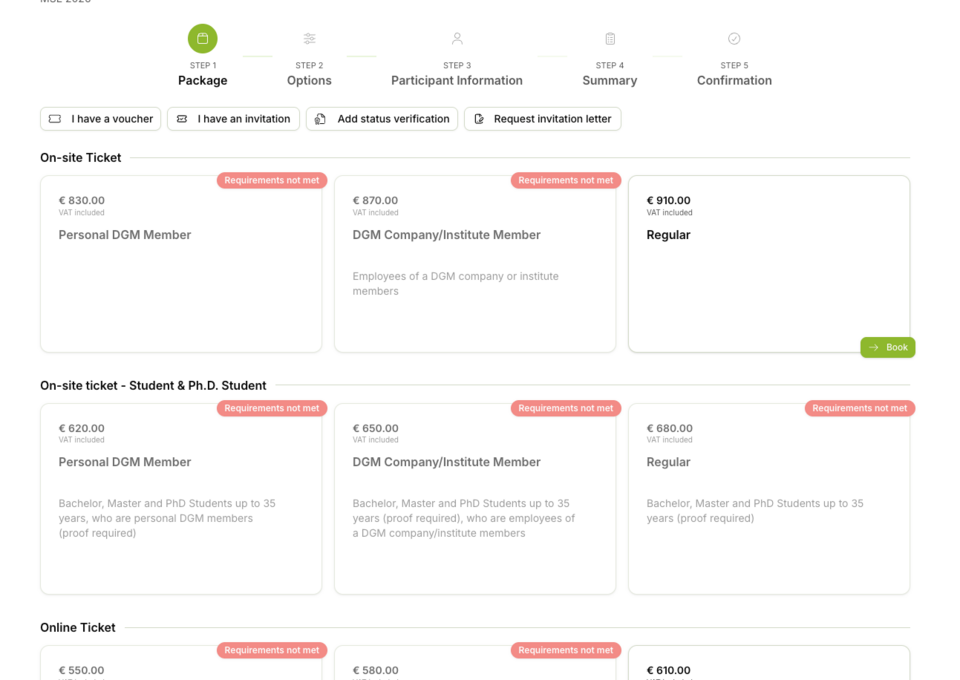Viewport: 960px width, 680px height.
Task: Click Requirements not met badge on € 580.00 card
Action: click(x=566, y=650)
